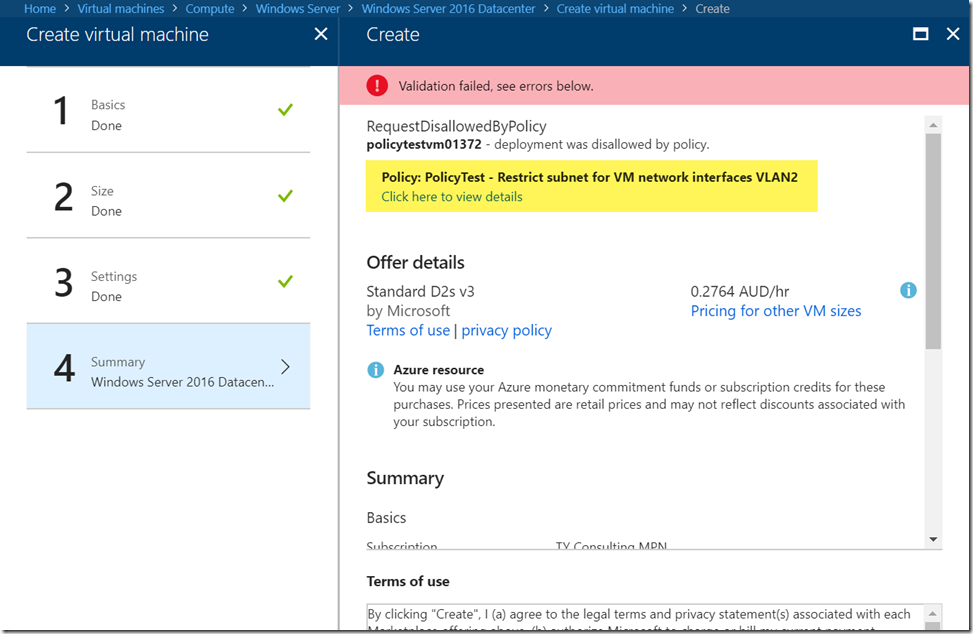This screenshot has height=634, width=973.
Task: Click the terms text box scroll-up arrow
Action: pyautogui.click(x=933, y=614)
